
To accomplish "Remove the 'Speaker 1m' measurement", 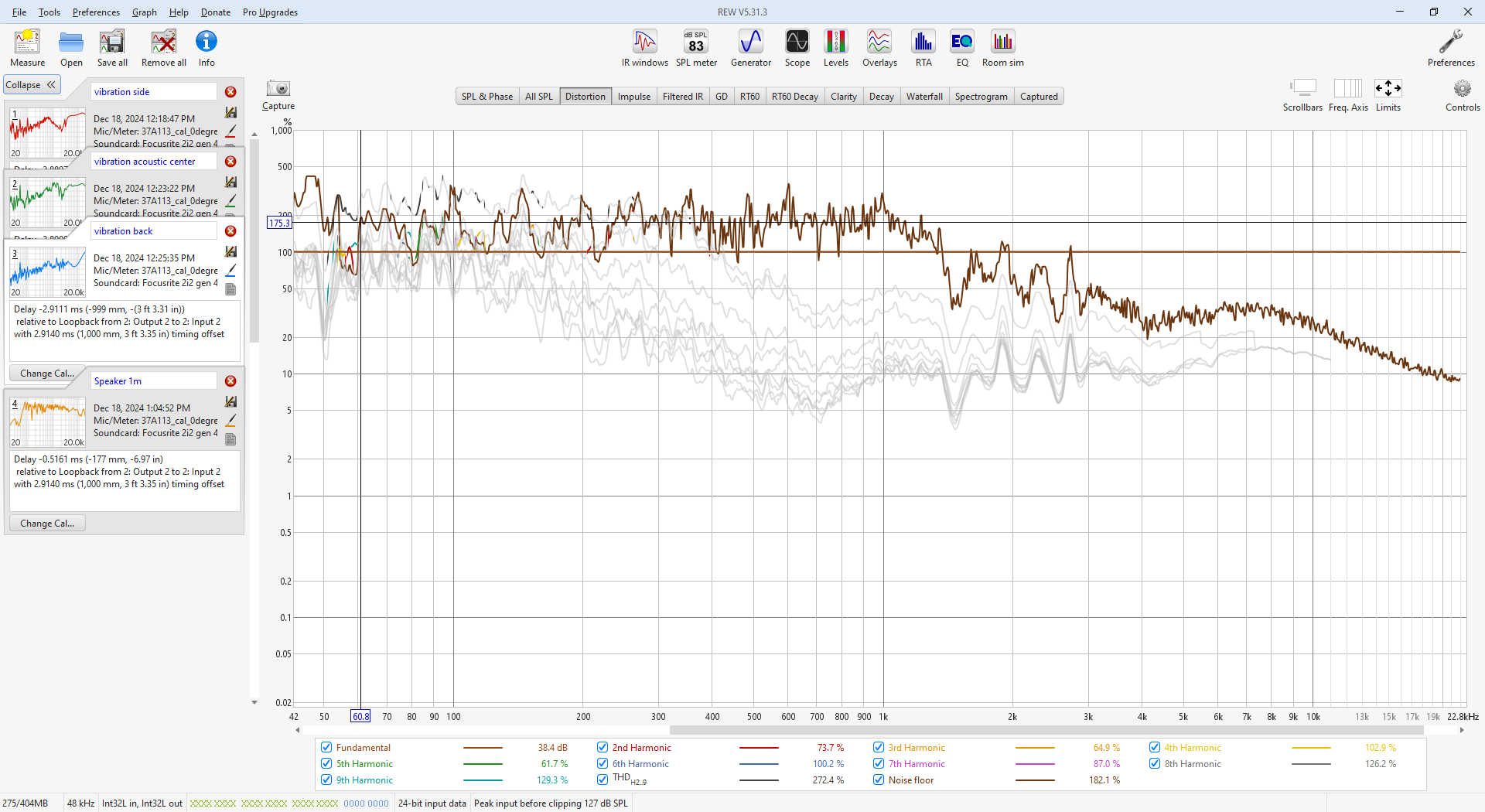I will point(230,381).
